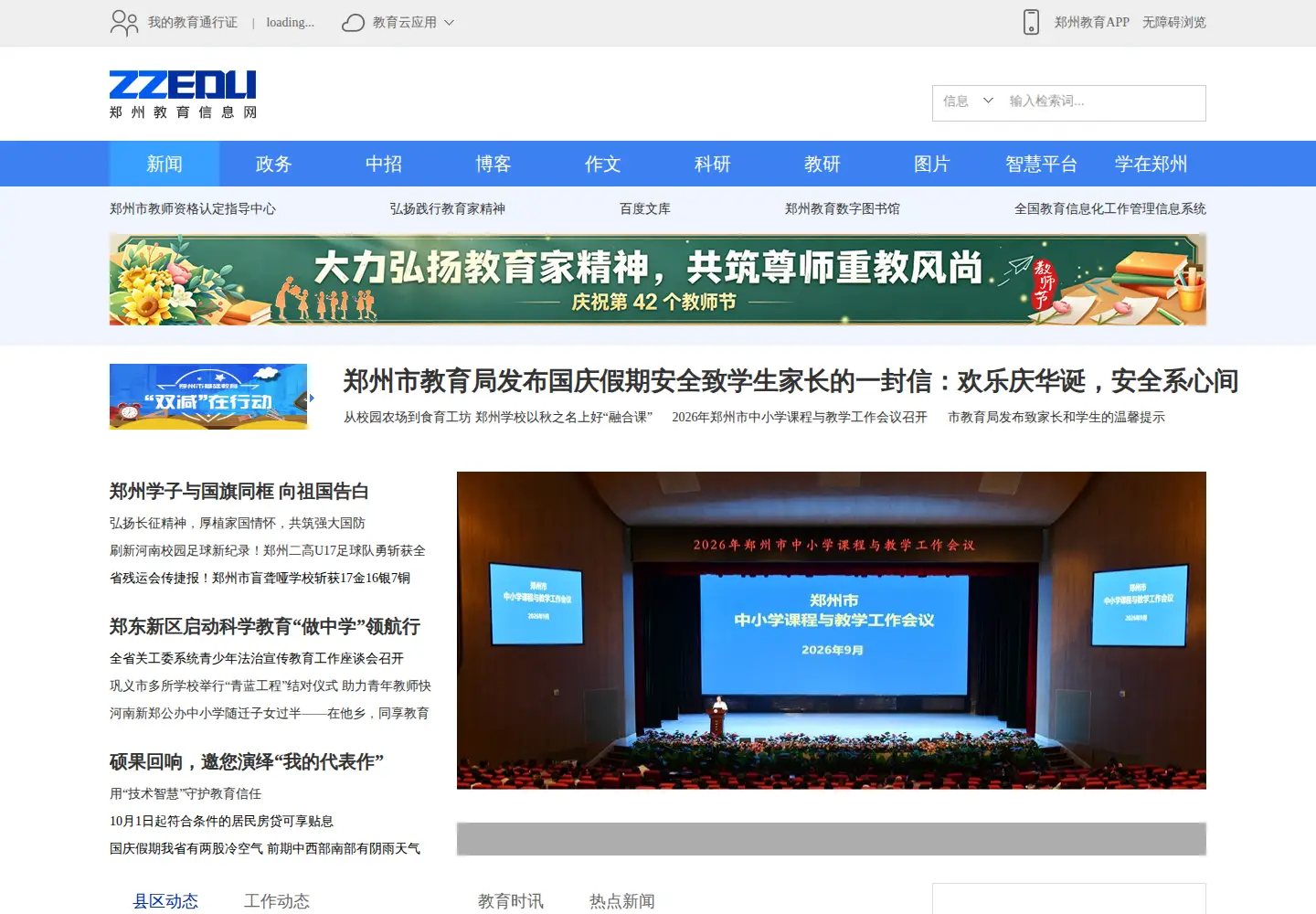The height and width of the screenshot is (914, 1316).
Task: Click the 输入检索词 search input field
Action: point(1101,101)
